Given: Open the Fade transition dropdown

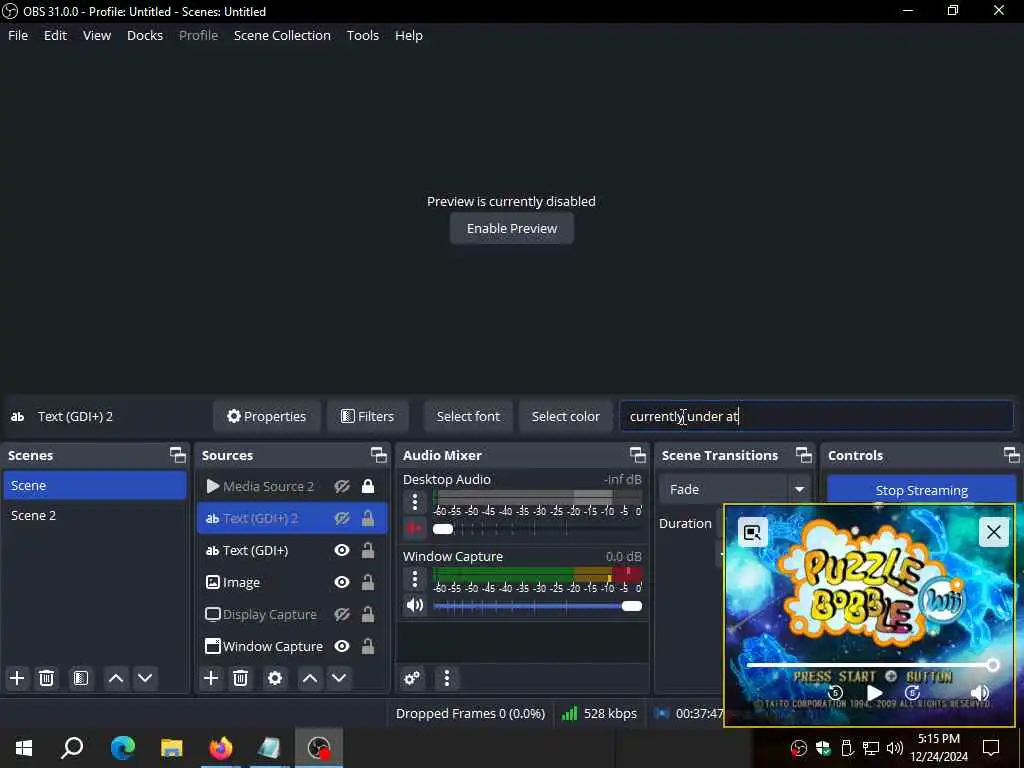Looking at the screenshot, I should click(x=734, y=489).
